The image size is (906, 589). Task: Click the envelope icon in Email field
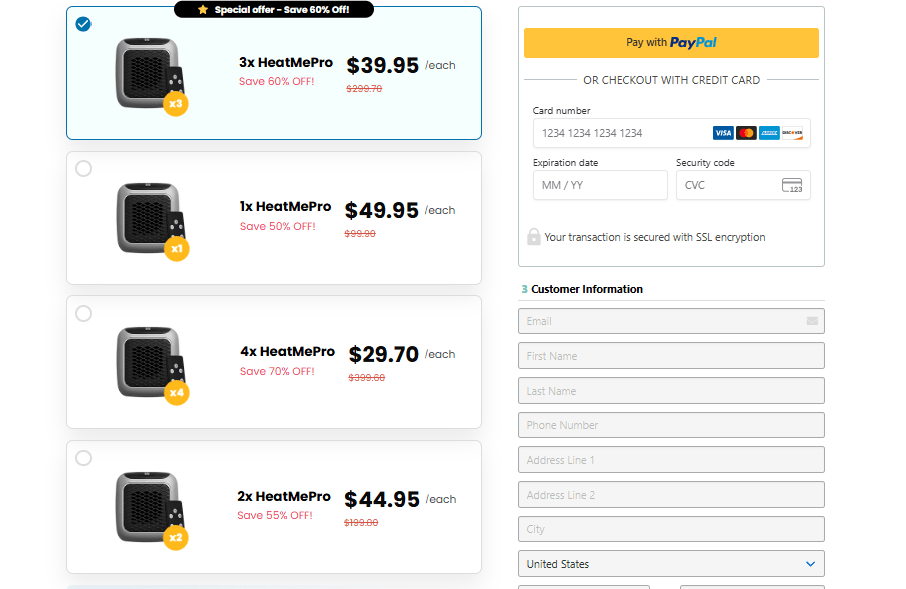tap(812, 320)
